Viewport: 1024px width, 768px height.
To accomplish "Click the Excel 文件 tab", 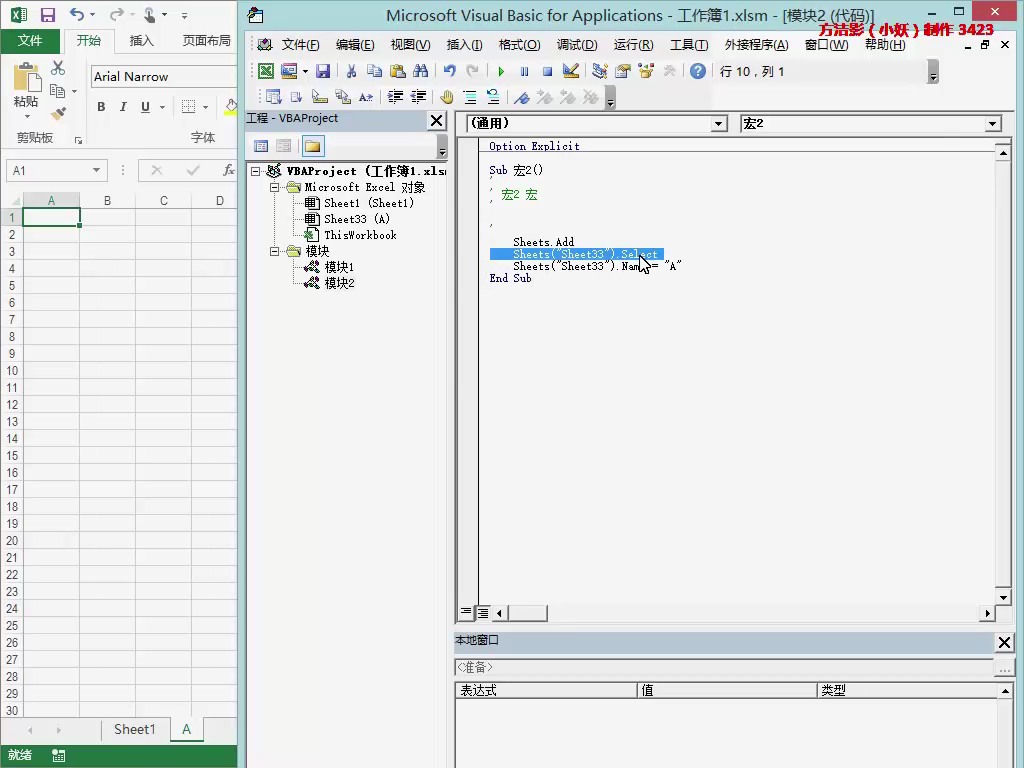I will (x=30, y=40).
